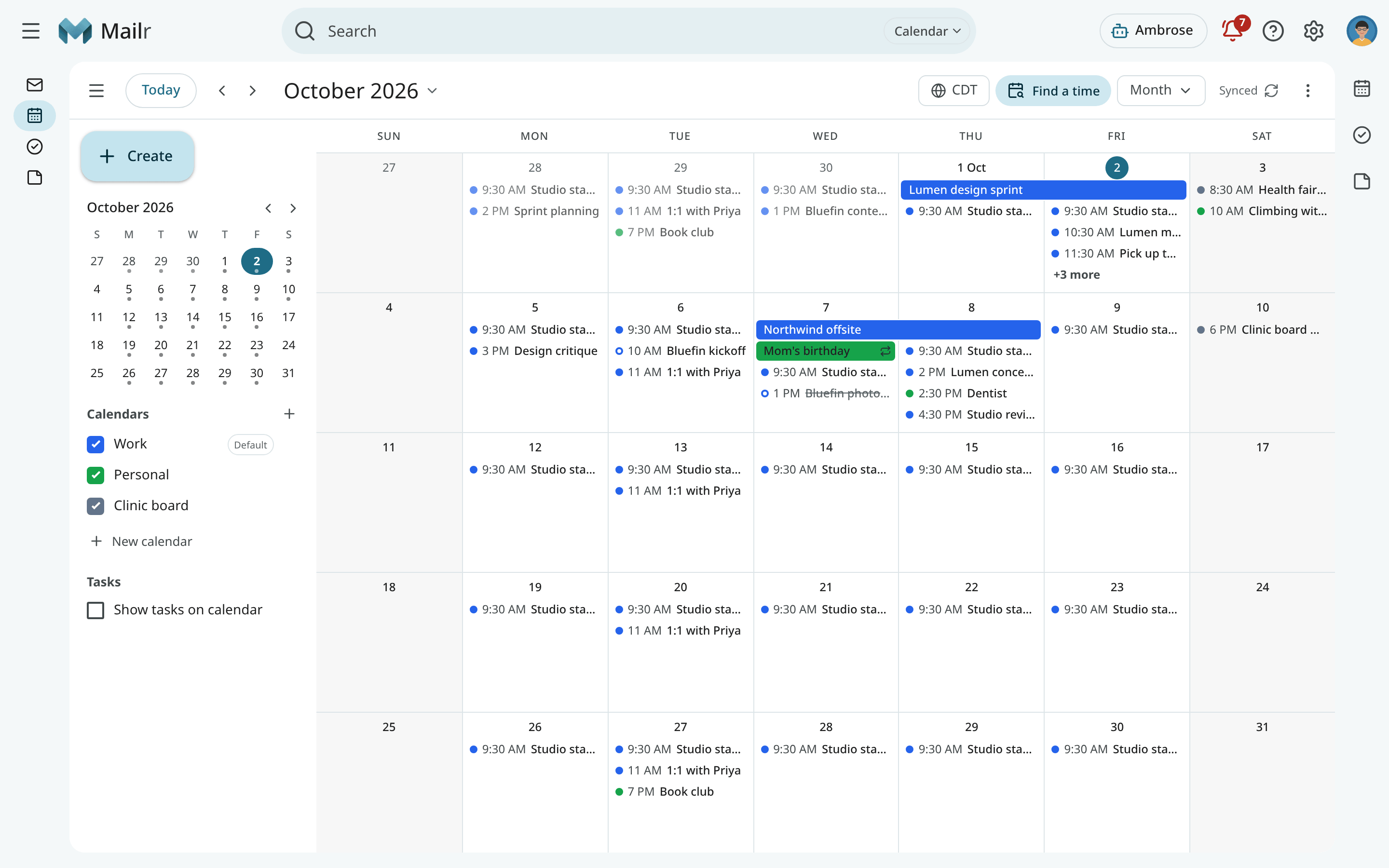Open the user profile avatar
Screen dimensions: 1389x868
point(1362,31)
